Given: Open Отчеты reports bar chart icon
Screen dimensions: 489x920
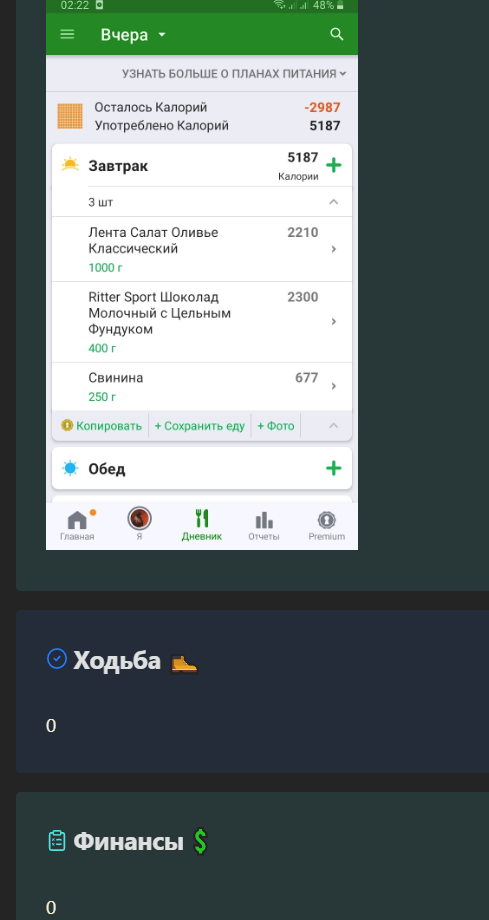Looking at the screenshot, I should [264, 520].
